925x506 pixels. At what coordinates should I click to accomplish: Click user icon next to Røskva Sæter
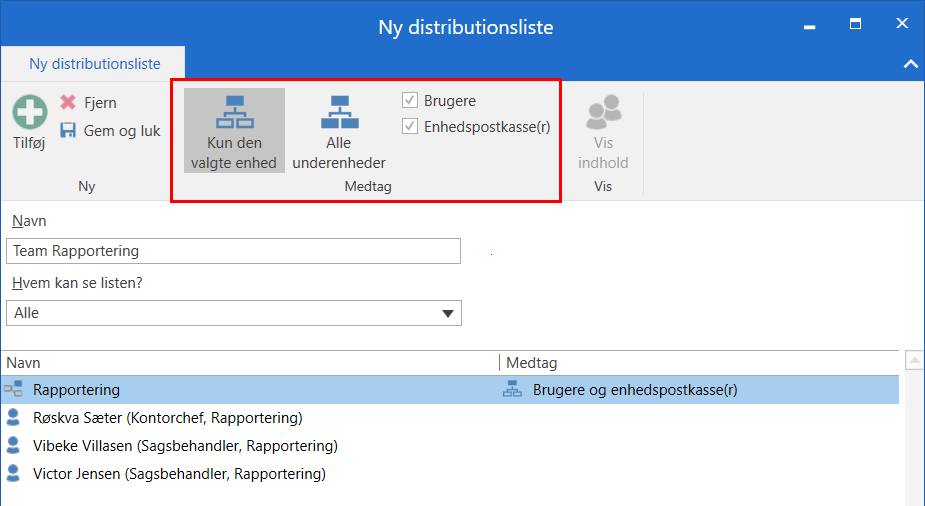point(13,418)
